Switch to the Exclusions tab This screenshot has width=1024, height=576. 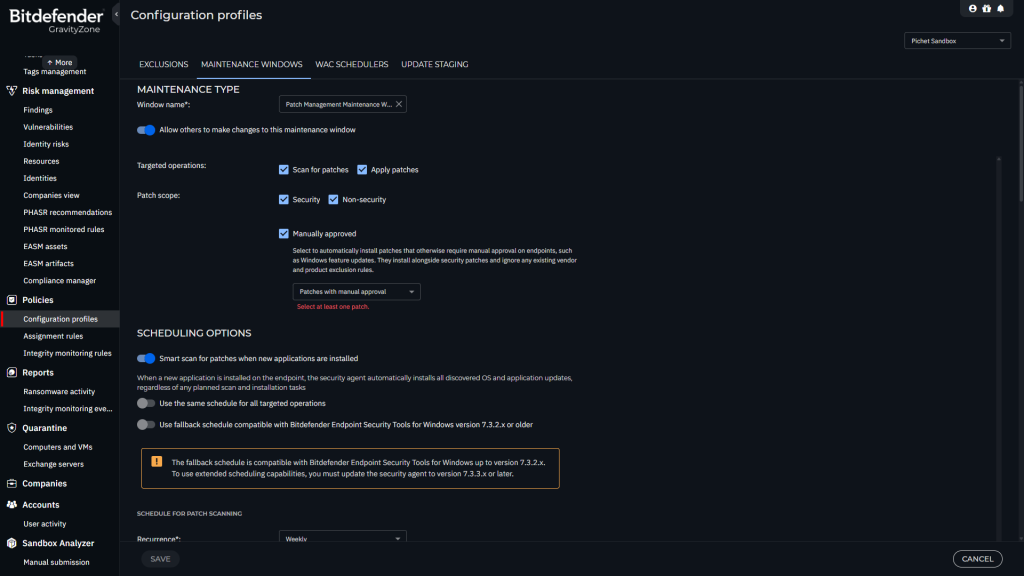(163, 64)
